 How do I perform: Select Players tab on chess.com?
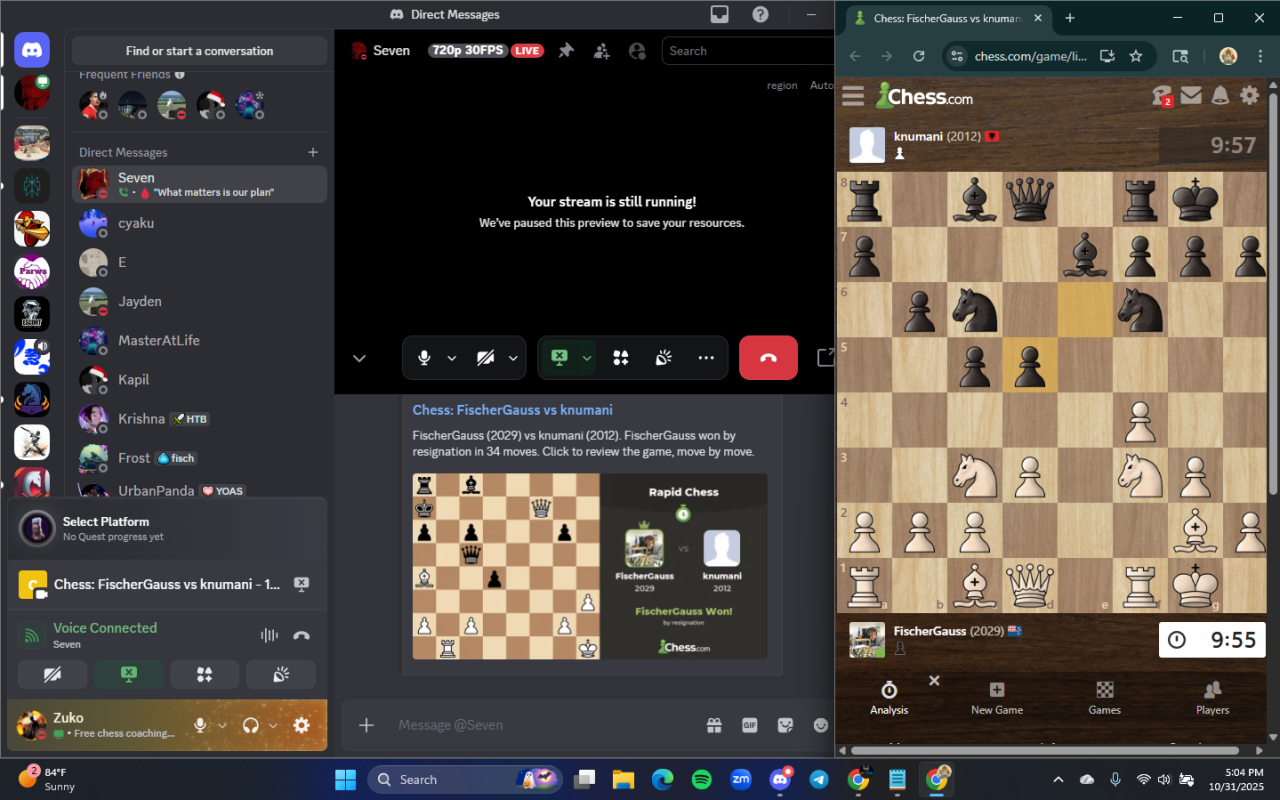click(1212, 698)
